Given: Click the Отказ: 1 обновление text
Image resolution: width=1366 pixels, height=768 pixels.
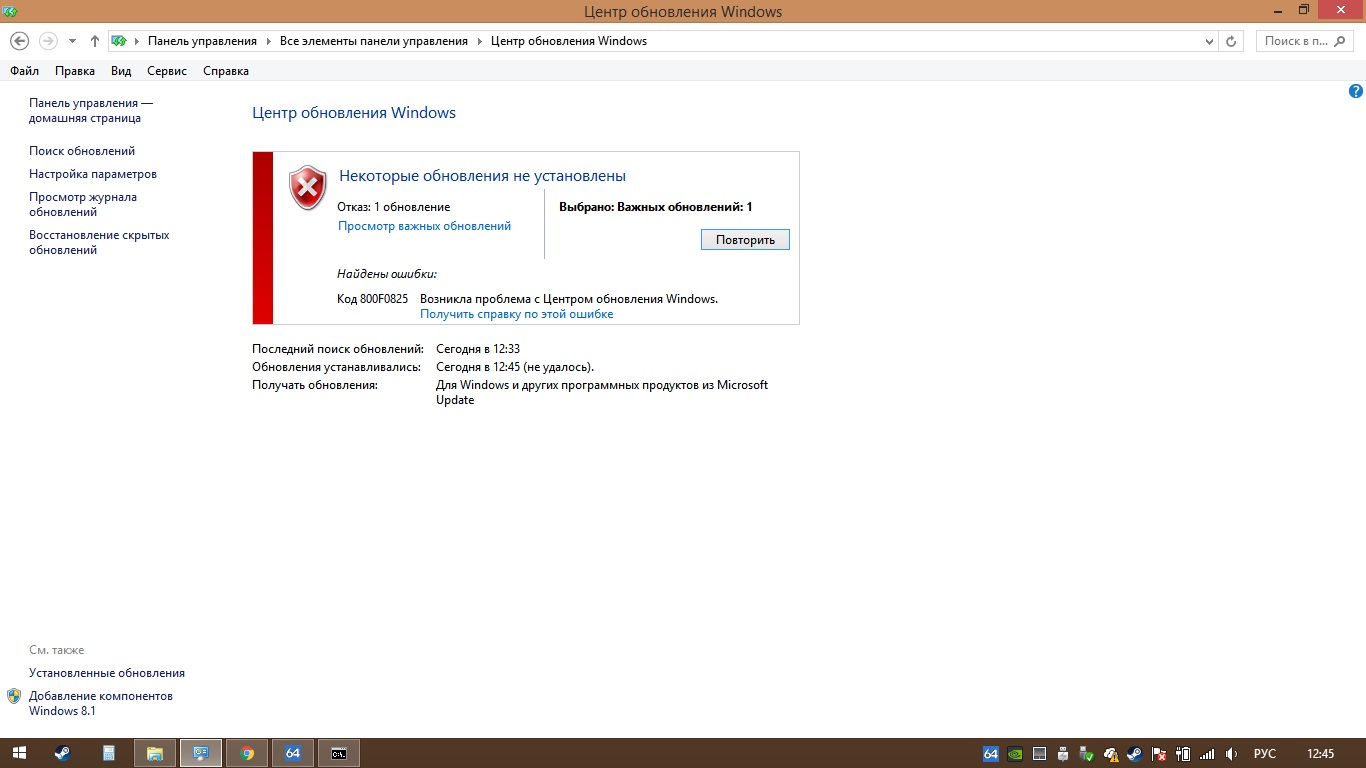Looking at the screenshot, I should 394,207.
